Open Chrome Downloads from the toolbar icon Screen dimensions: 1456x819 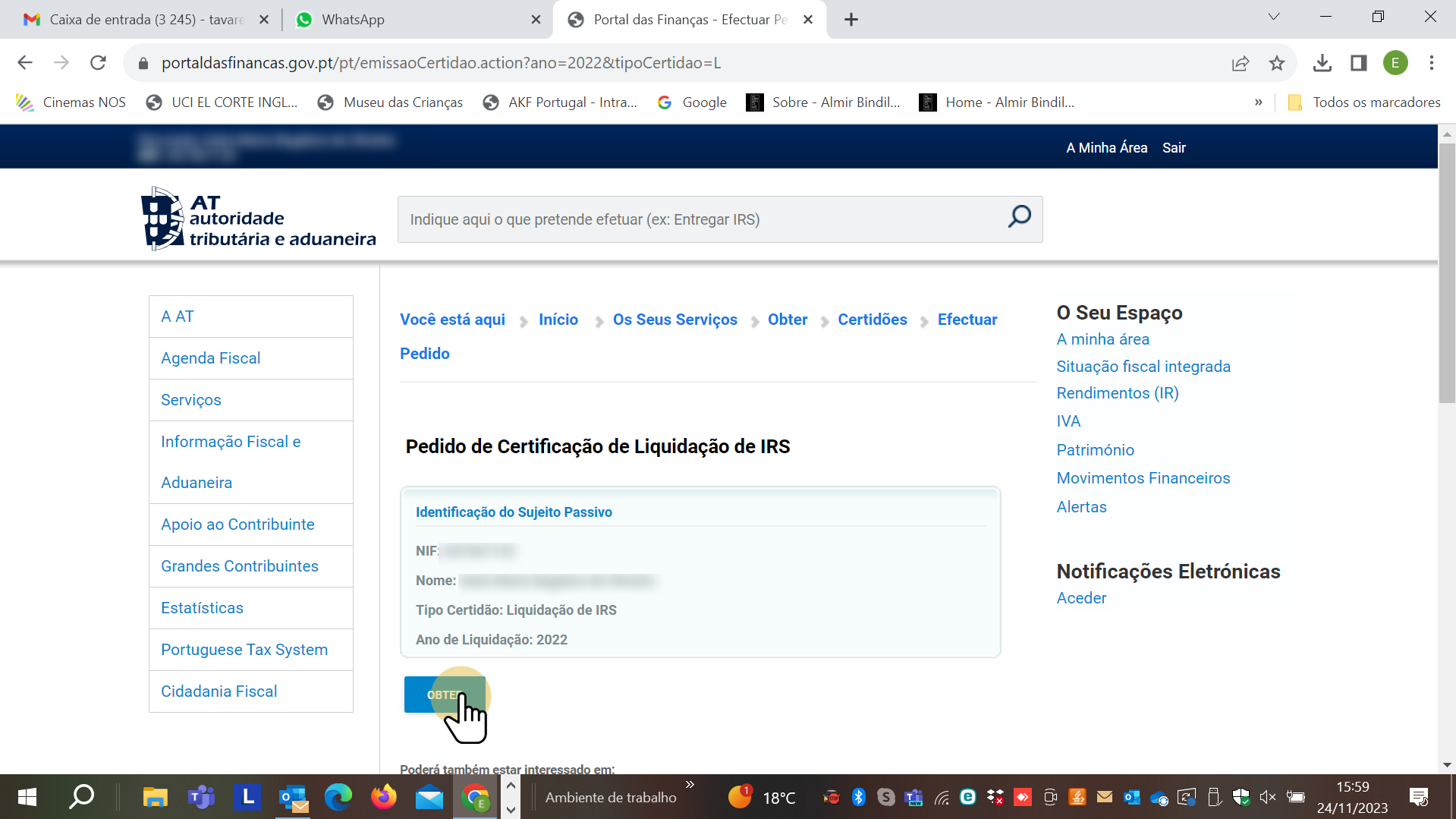click(1322, 64)
